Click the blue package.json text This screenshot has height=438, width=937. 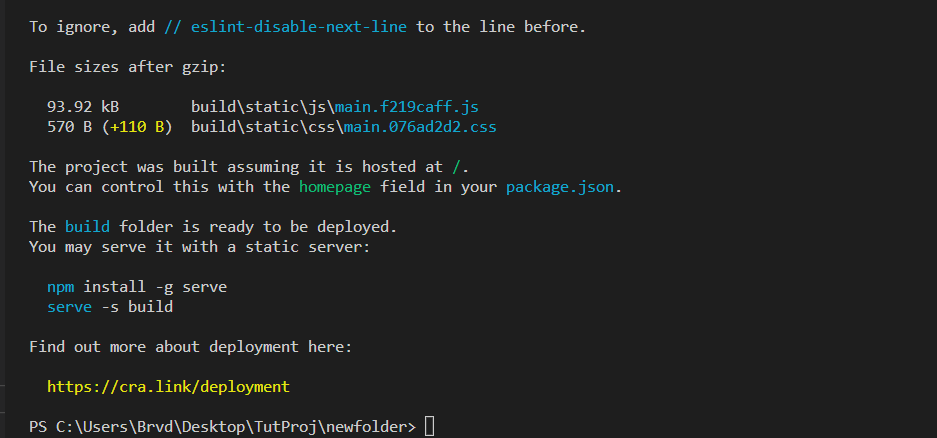click(x=560, y=187)
